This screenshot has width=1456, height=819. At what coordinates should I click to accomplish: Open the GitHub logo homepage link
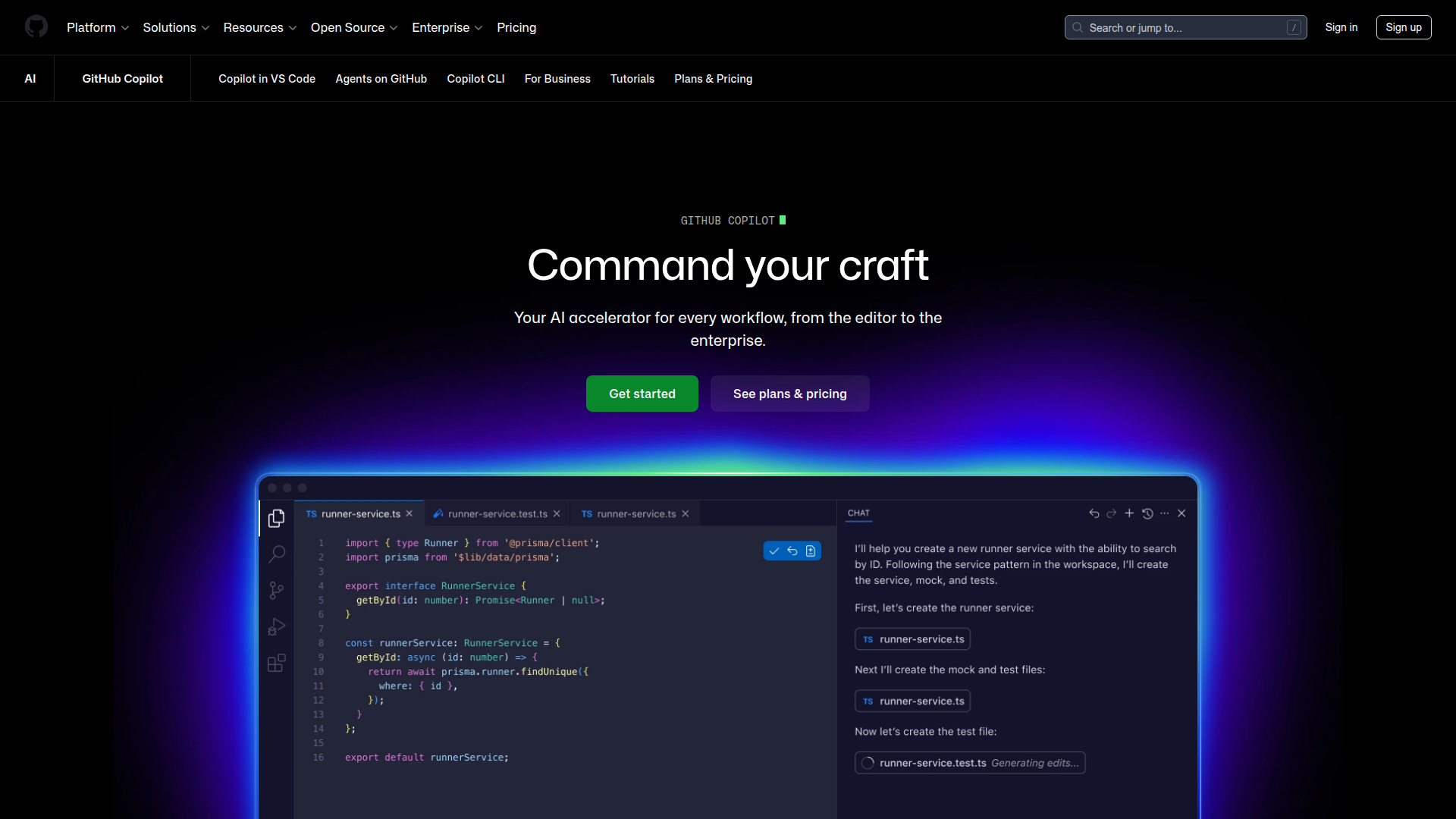click(x=36, y=27)
